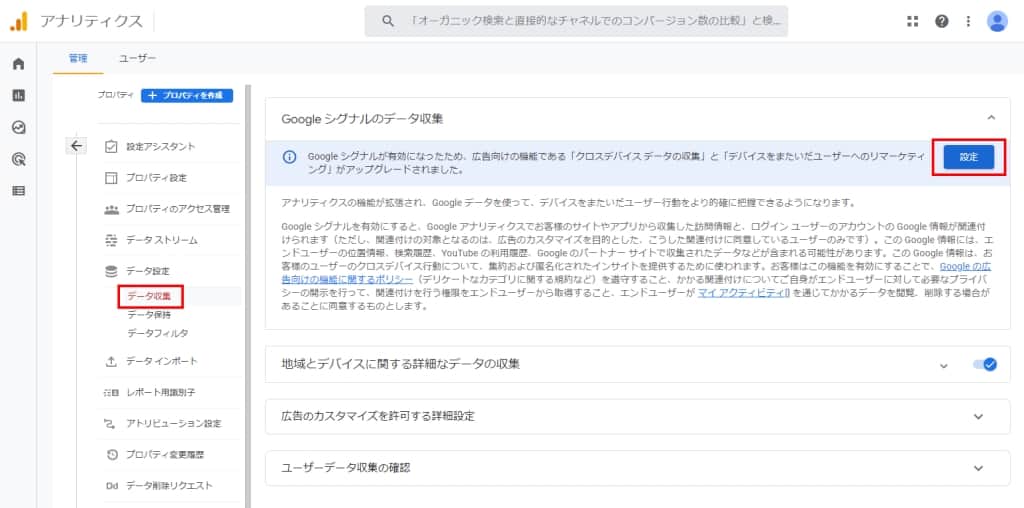Click the プロパティ設定 panel icon
The image size is (1024, 508).
(x=111, y=178)
